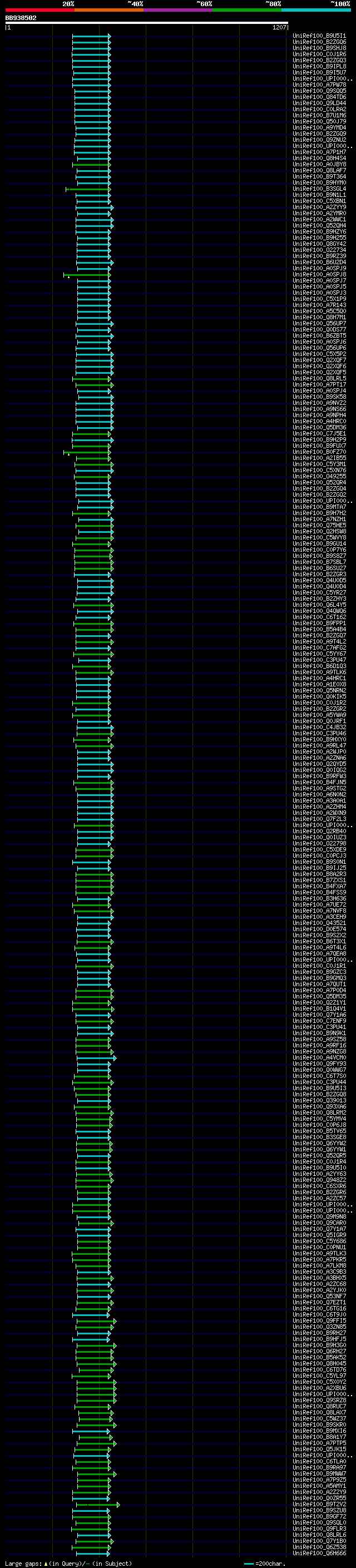Viewport: 356px width, 1568px height.
Task: Open hit UniRef100_B2ZGQ6
Action: [x=319, y=42]
